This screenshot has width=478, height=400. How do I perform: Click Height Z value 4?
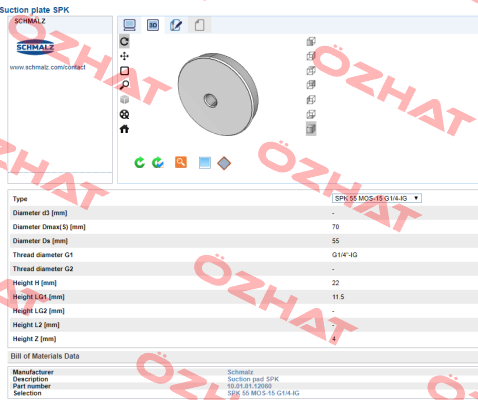click(x=334, y=339)
